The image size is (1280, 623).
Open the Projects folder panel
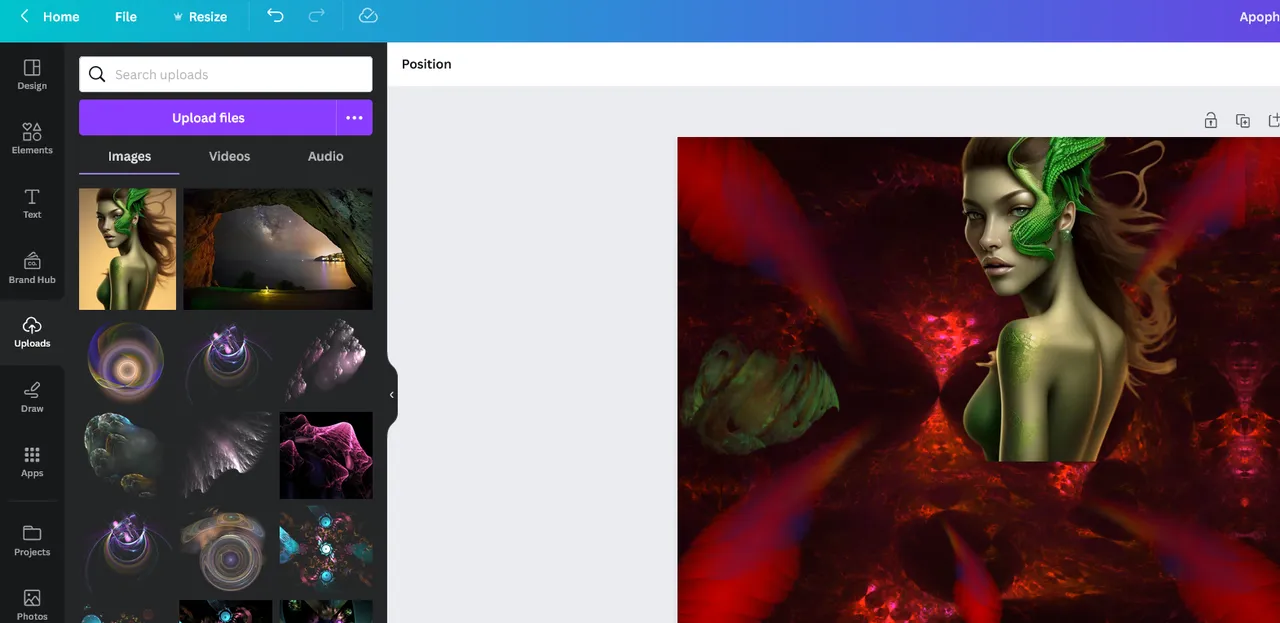tap(32, 539)
